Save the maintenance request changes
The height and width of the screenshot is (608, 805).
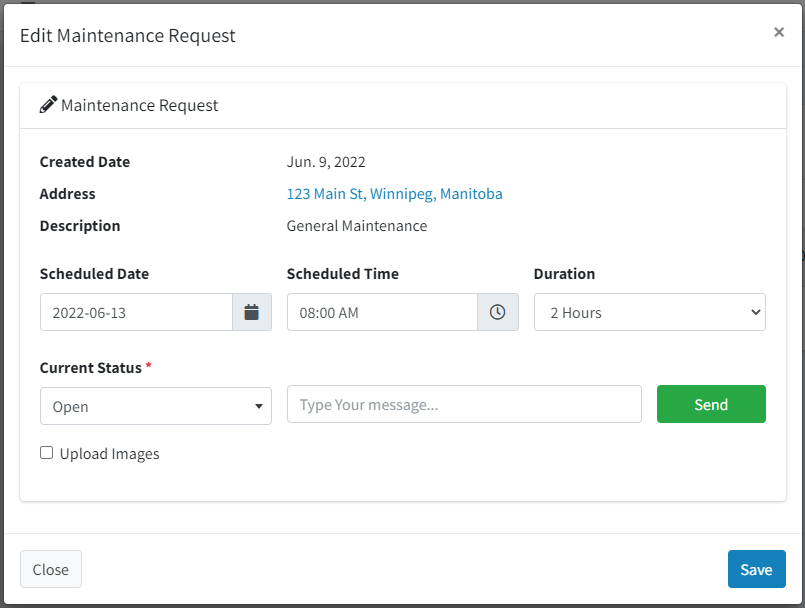[x=756, y=569]
